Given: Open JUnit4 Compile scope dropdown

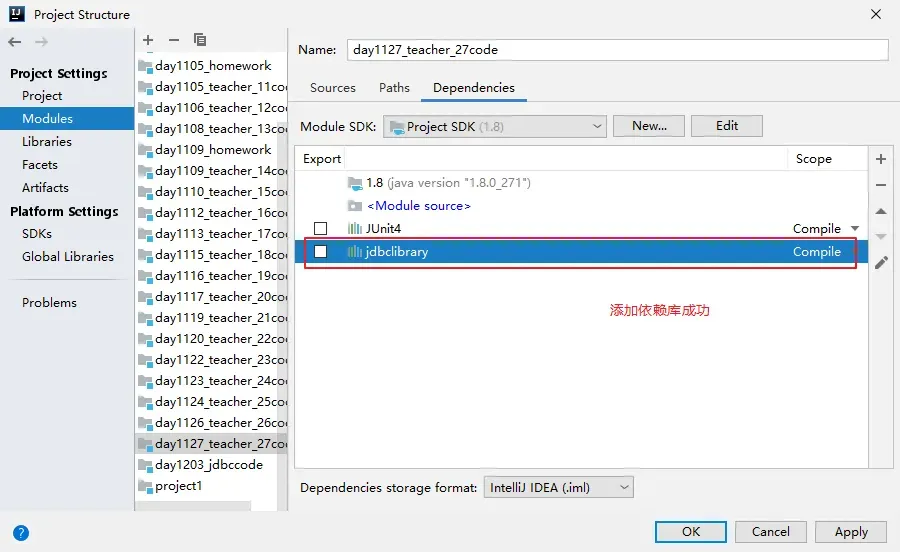Looking at the screenshot, I should [x=854, y=229].
